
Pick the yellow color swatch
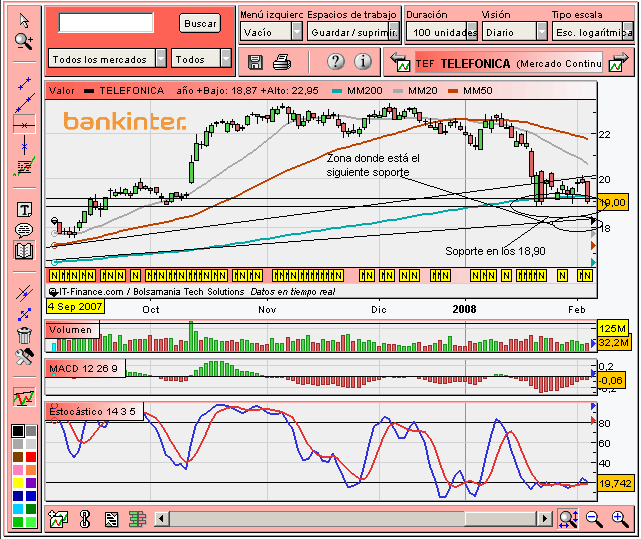[x=18, y=483]
